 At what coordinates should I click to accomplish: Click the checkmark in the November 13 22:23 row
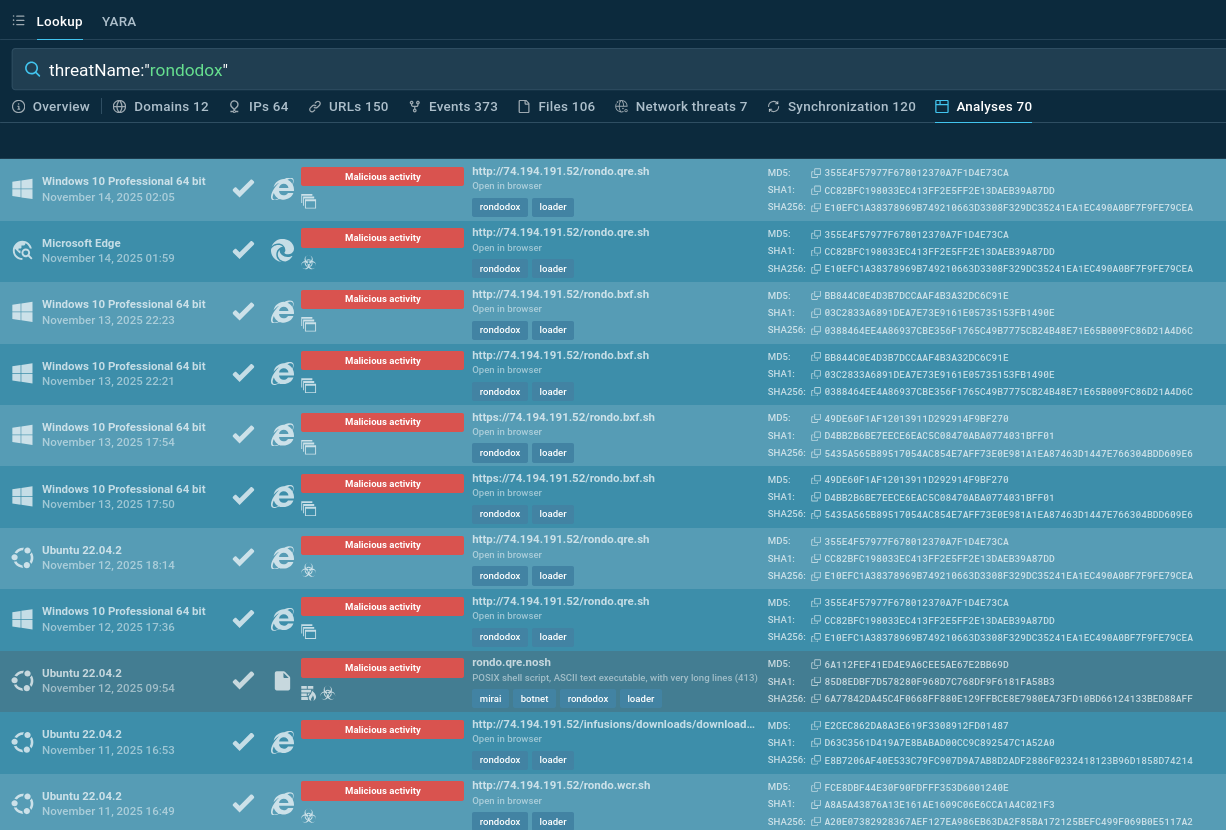243,312
